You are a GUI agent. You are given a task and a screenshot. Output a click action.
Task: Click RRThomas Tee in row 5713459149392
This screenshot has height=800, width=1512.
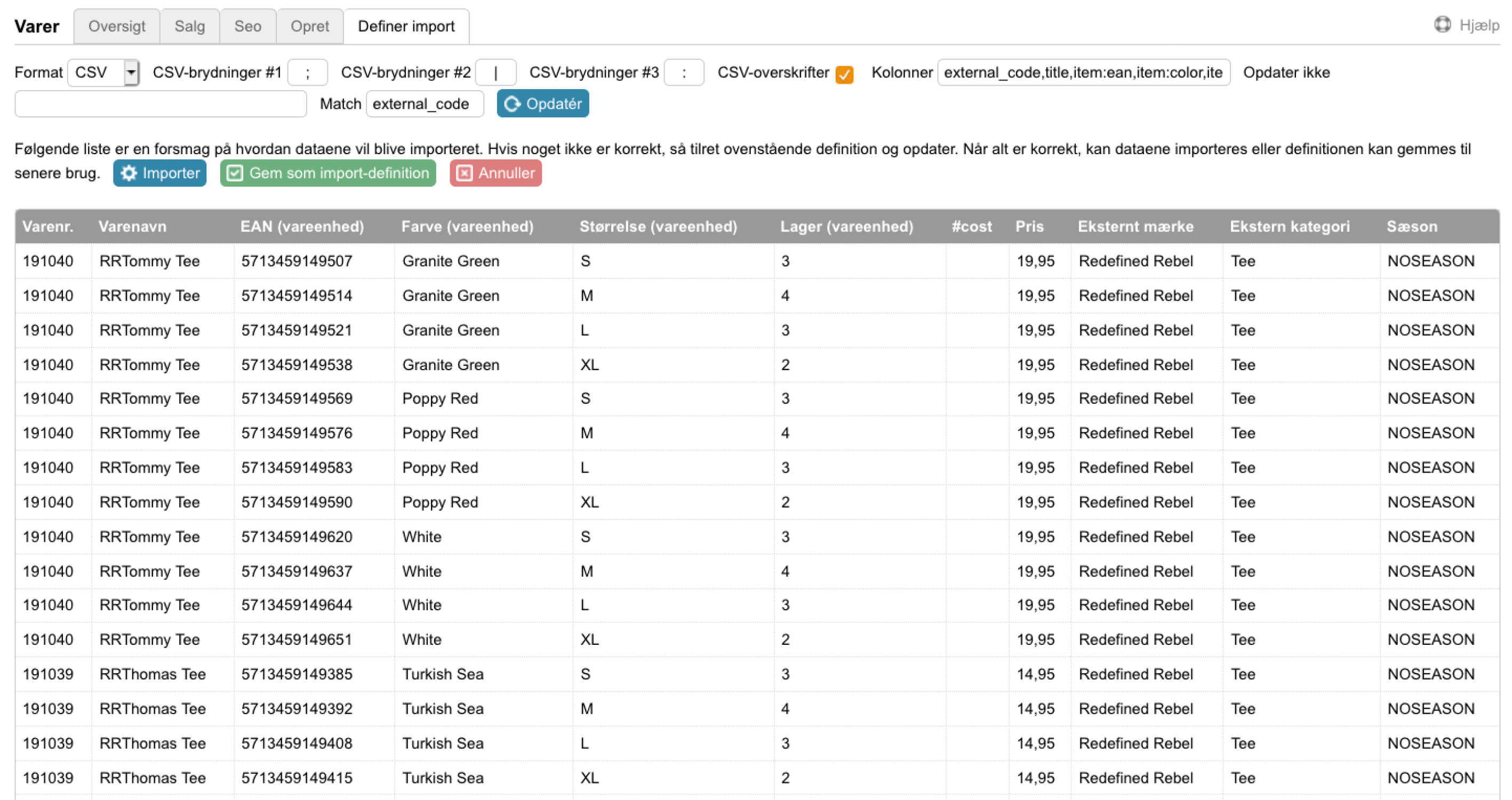[x=153, y=709]
